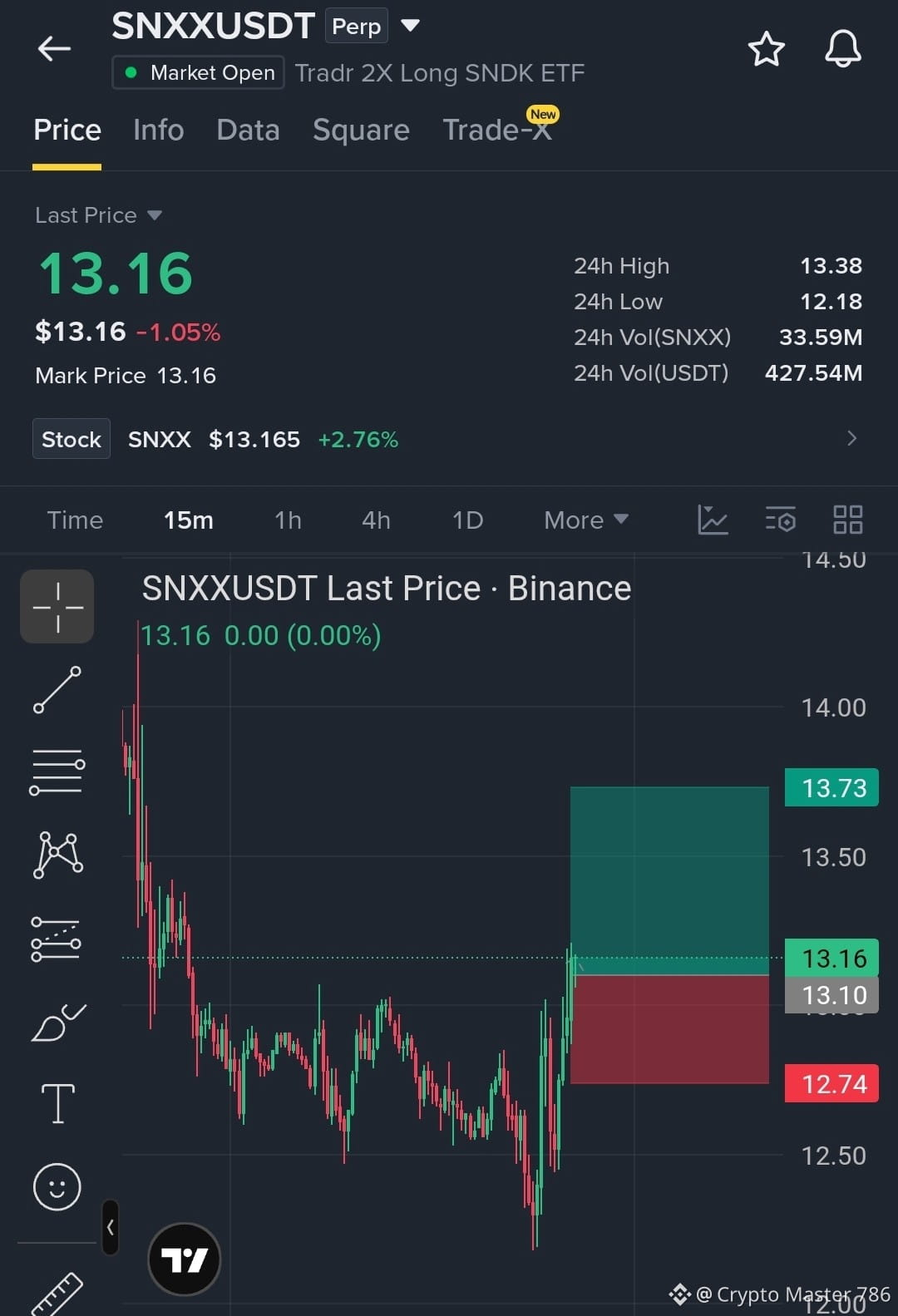This screenshot has height=1316, width=898.
Task: Select the 15m interval
Action: click(189, 520)
